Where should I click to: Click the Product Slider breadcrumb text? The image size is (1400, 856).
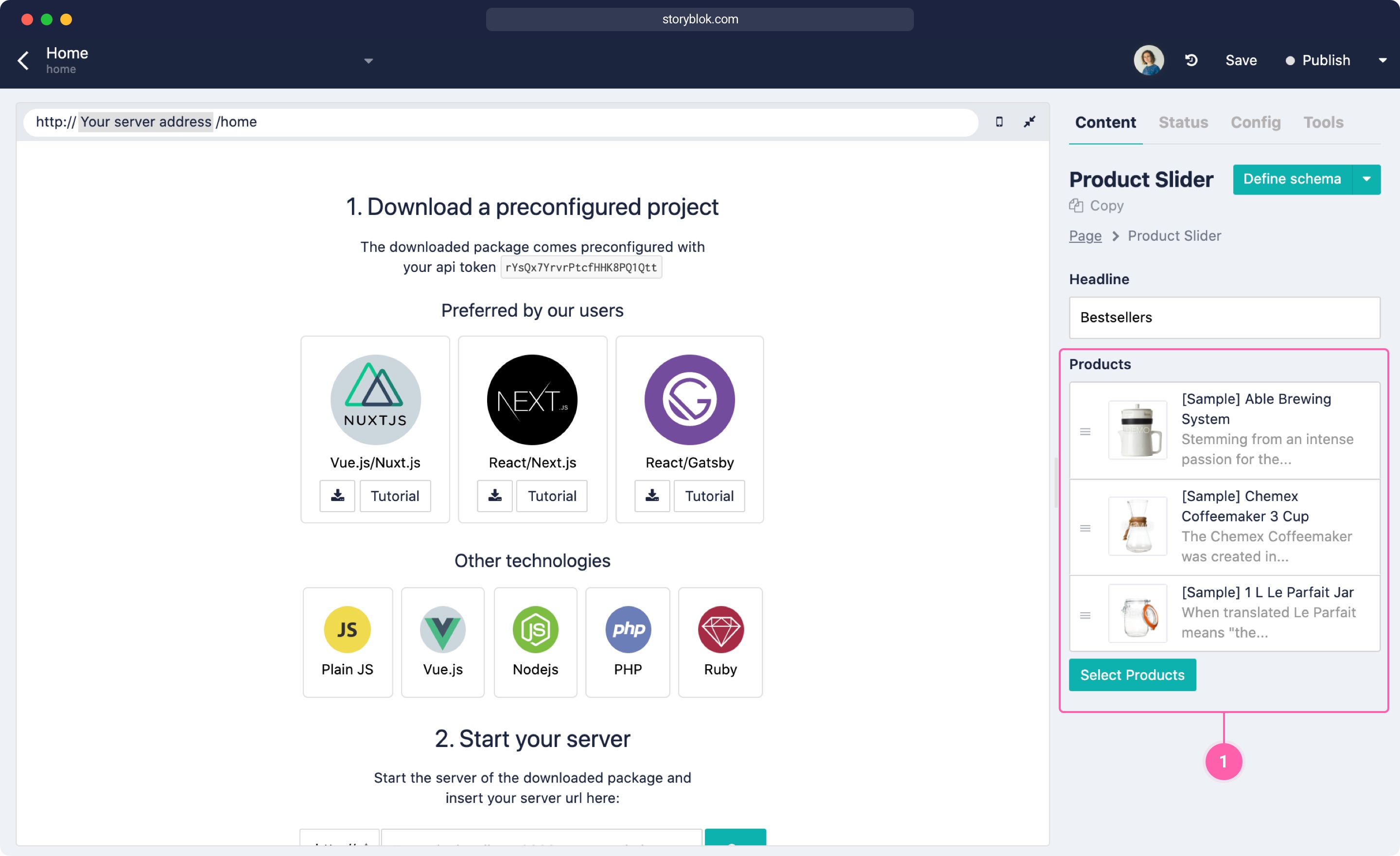(x=1174, y=236)
